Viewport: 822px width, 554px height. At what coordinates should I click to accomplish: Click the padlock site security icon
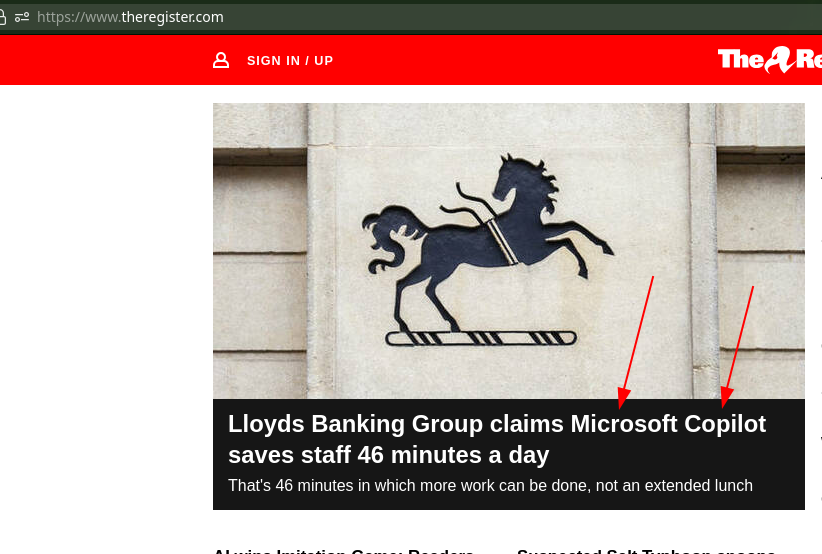(x=2, y=17)
